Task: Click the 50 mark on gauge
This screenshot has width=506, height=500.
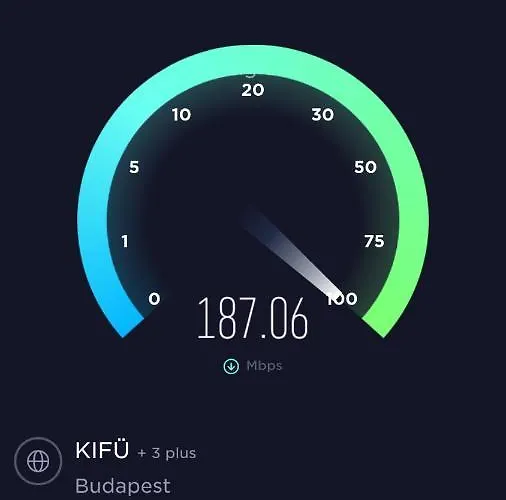Action: click(365, 167)
